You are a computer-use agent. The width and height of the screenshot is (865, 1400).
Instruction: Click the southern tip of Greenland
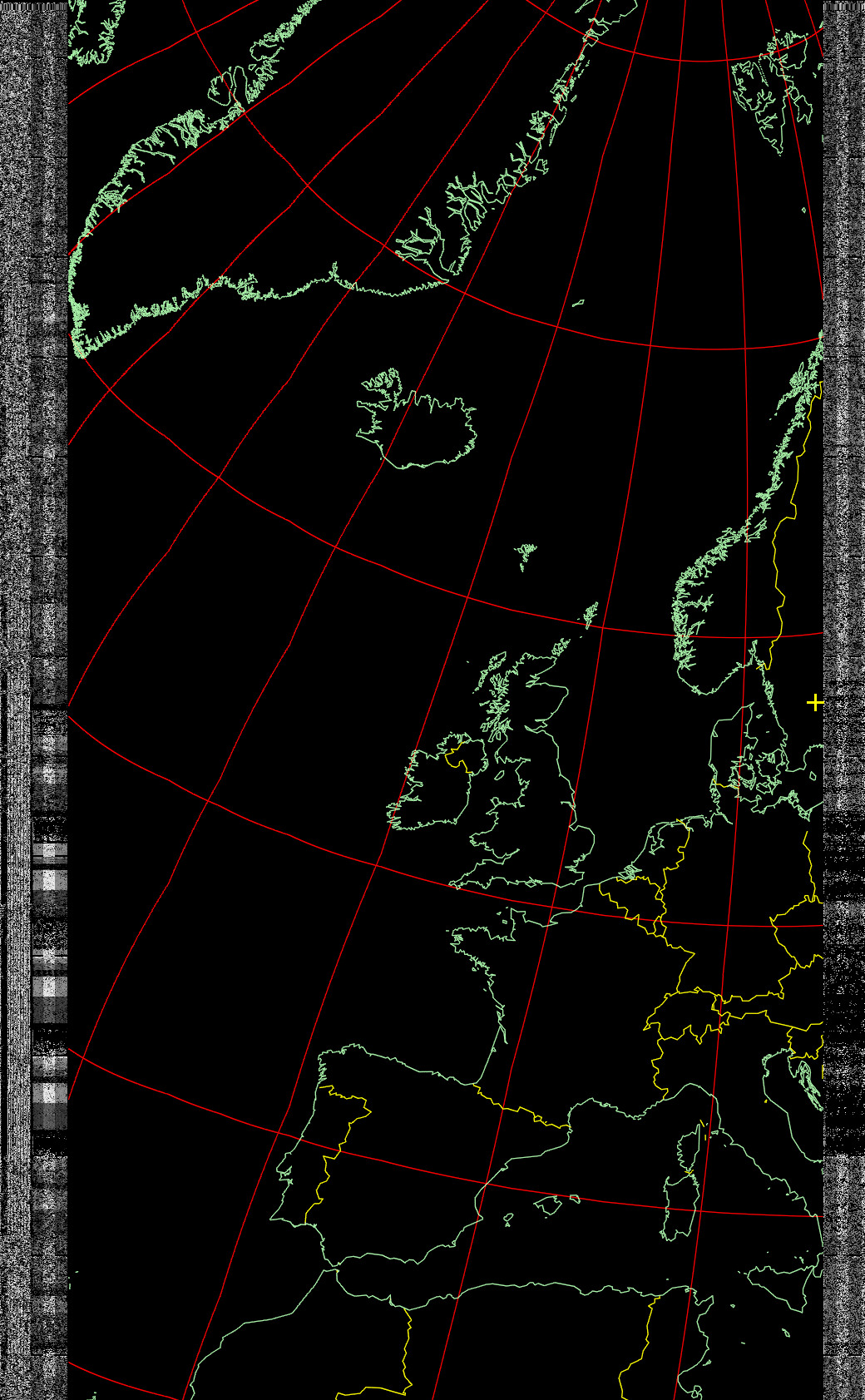(81, 348)
